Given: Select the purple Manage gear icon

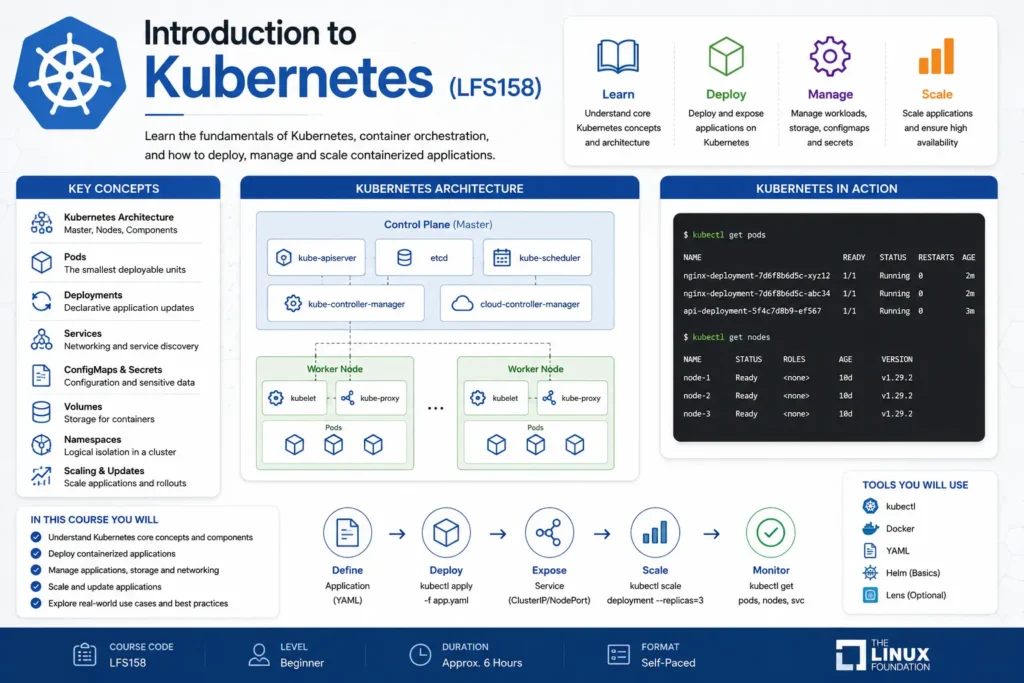Looking at the screenshot, I should [829, 56].
